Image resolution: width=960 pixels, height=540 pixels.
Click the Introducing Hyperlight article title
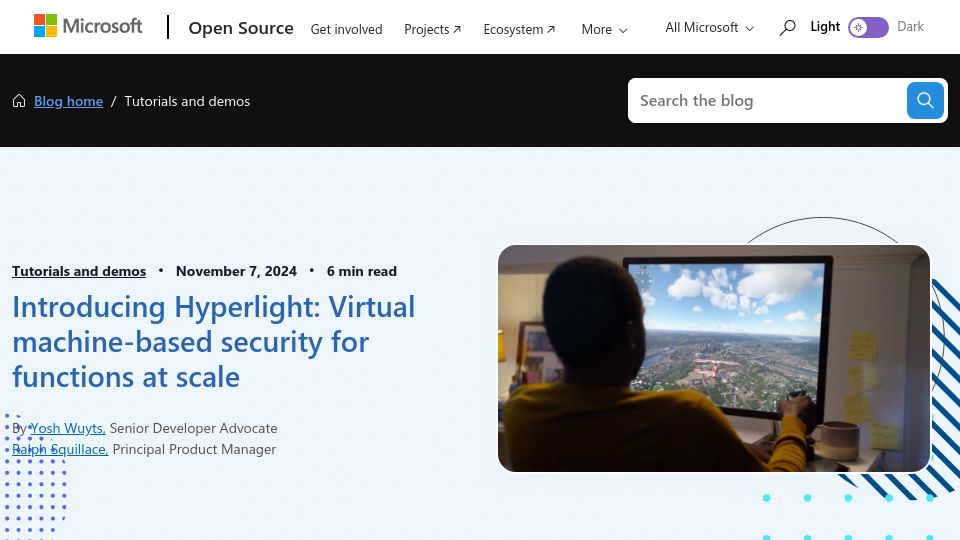[214, 342]
